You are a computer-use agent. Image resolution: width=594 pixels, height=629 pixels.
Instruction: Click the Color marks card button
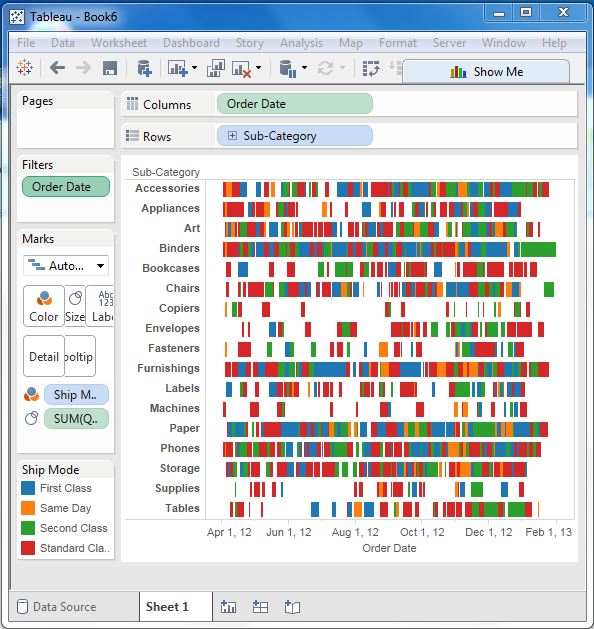pyautogui.click(x=44, y=306)
